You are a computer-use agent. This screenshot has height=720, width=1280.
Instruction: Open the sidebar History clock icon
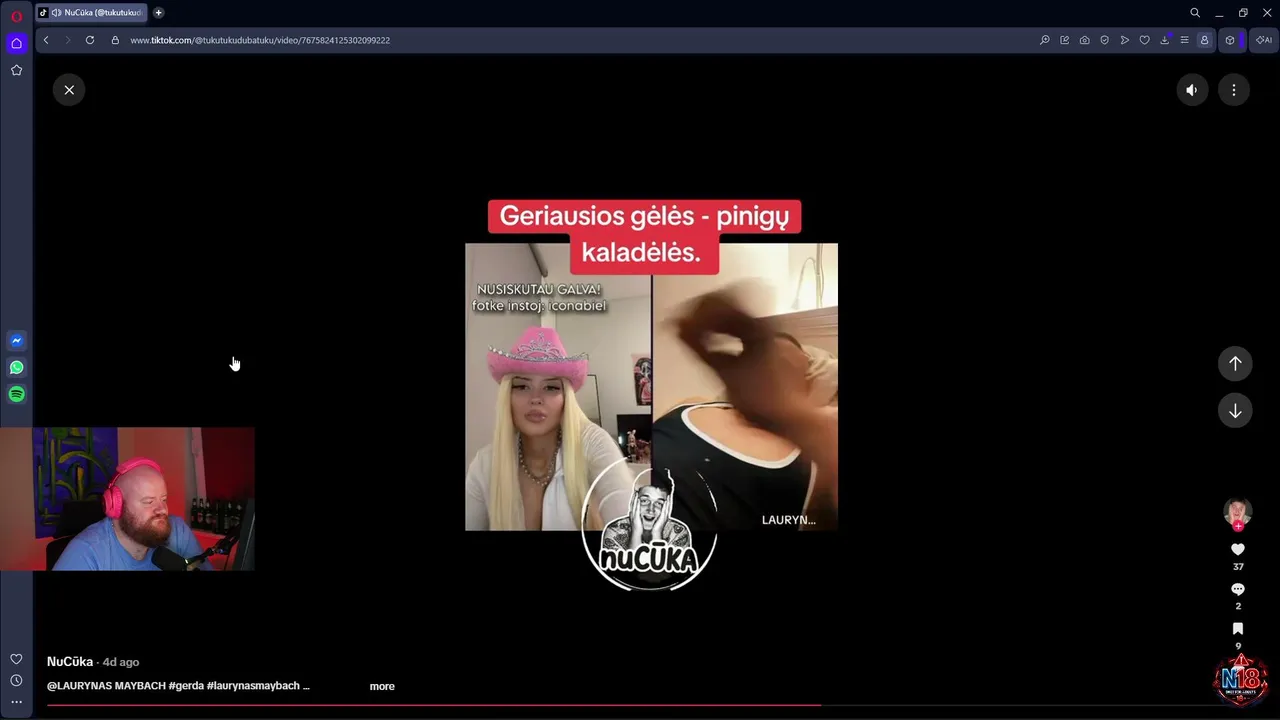click(16, 680)
